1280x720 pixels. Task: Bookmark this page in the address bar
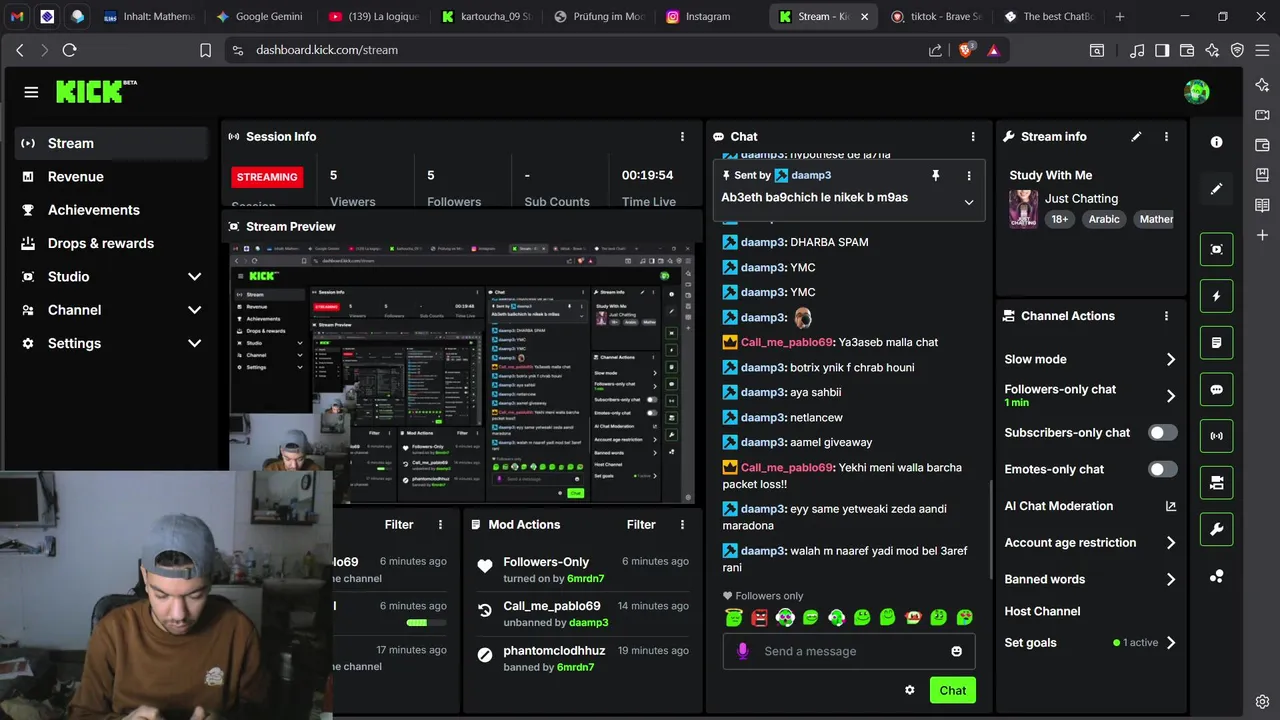(x=205, y=50)
